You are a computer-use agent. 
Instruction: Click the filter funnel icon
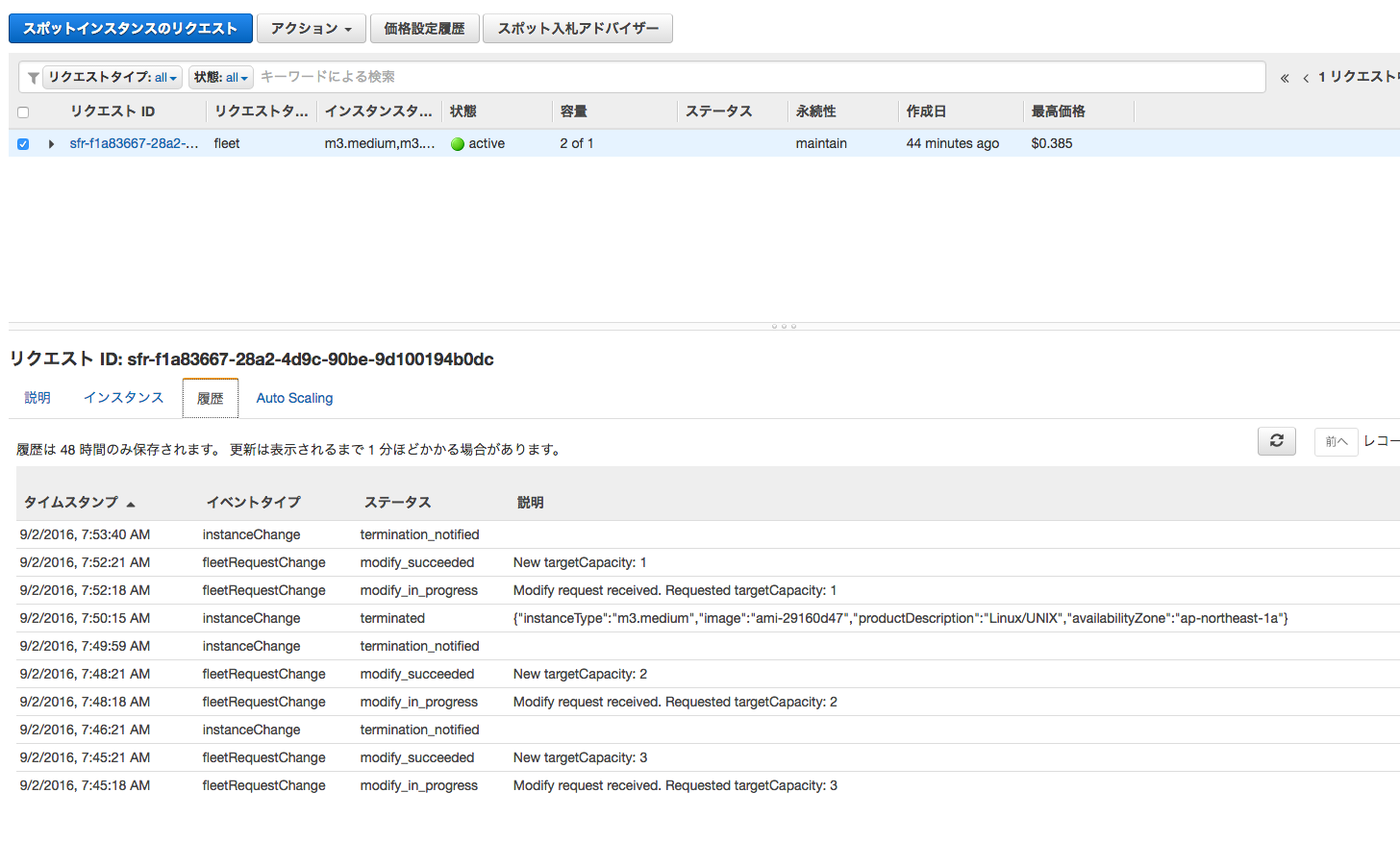[33, 78]
